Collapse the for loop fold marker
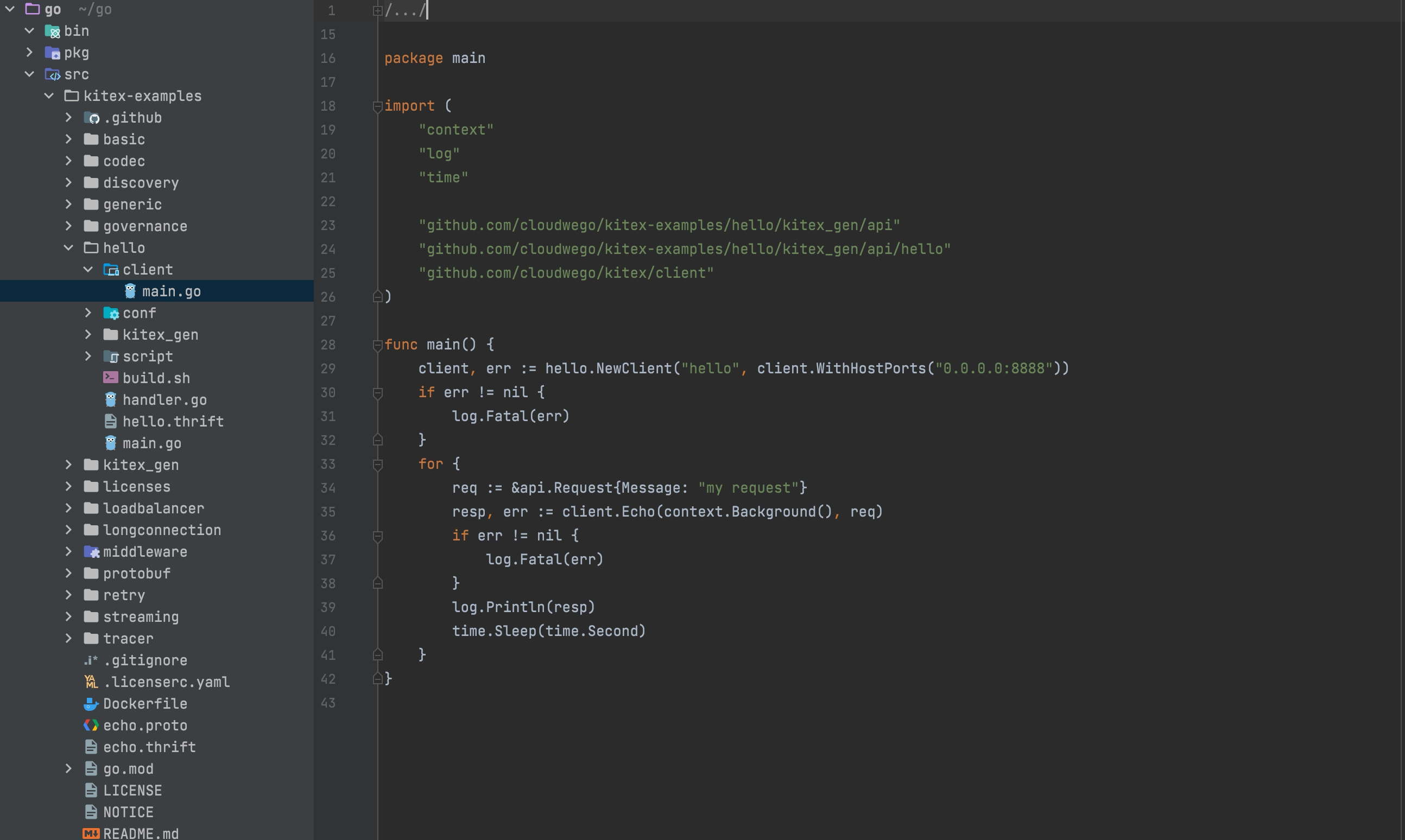1405x840 pixels. 378,464
